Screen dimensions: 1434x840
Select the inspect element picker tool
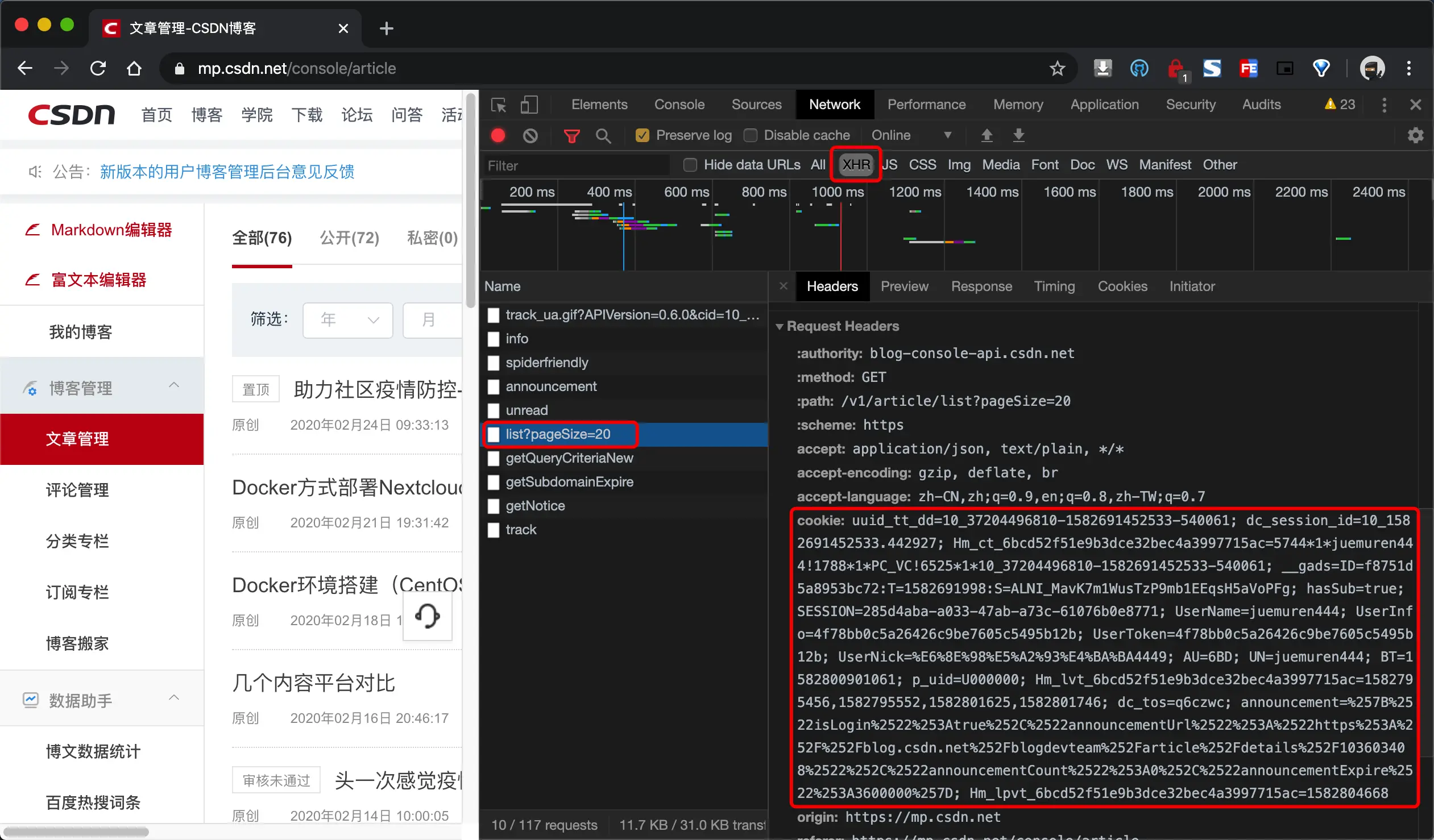[498, 105]
